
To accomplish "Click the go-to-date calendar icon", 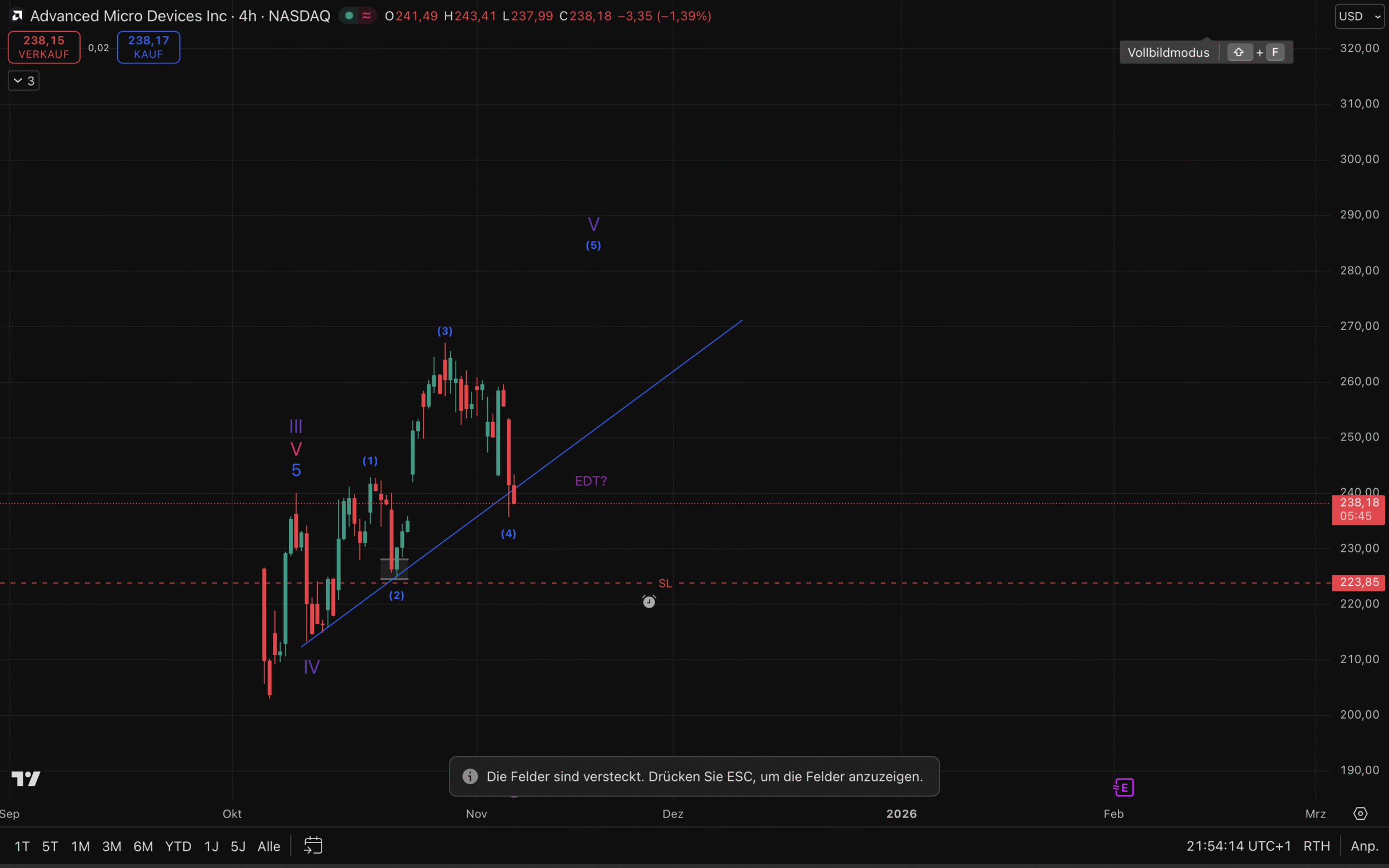I will tap(313, 846).
